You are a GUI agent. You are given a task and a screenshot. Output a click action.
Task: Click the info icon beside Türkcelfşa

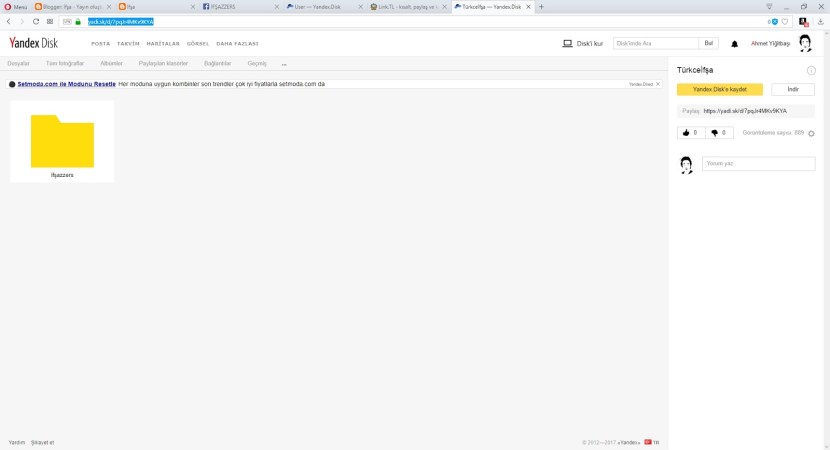click(811, 71)
